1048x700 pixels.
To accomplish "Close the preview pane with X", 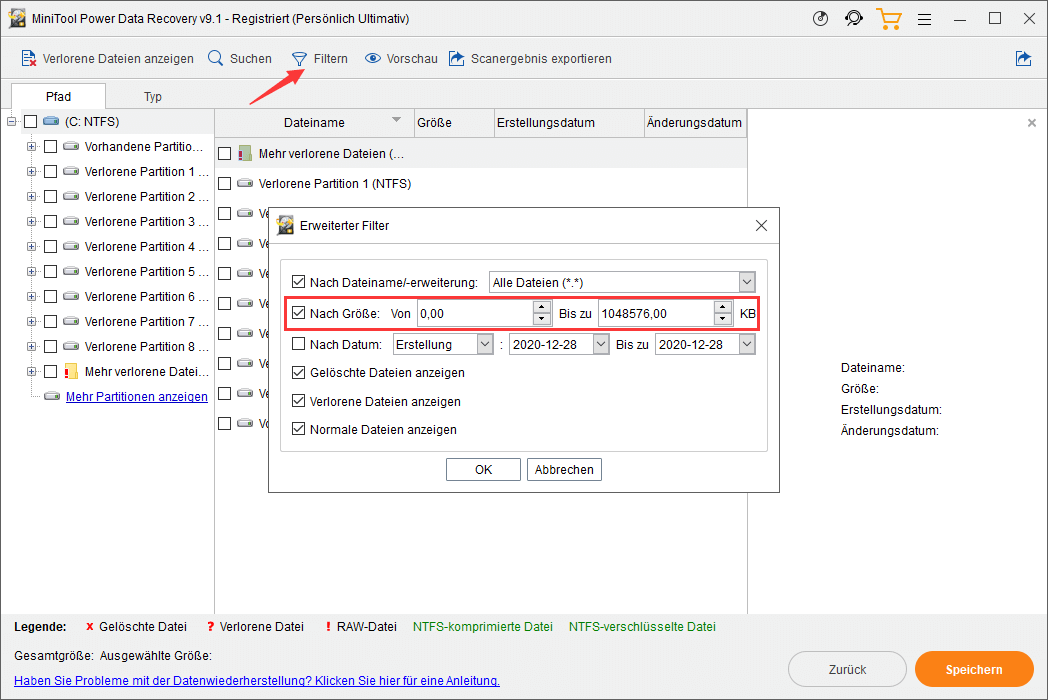I will click(1032, 123).
